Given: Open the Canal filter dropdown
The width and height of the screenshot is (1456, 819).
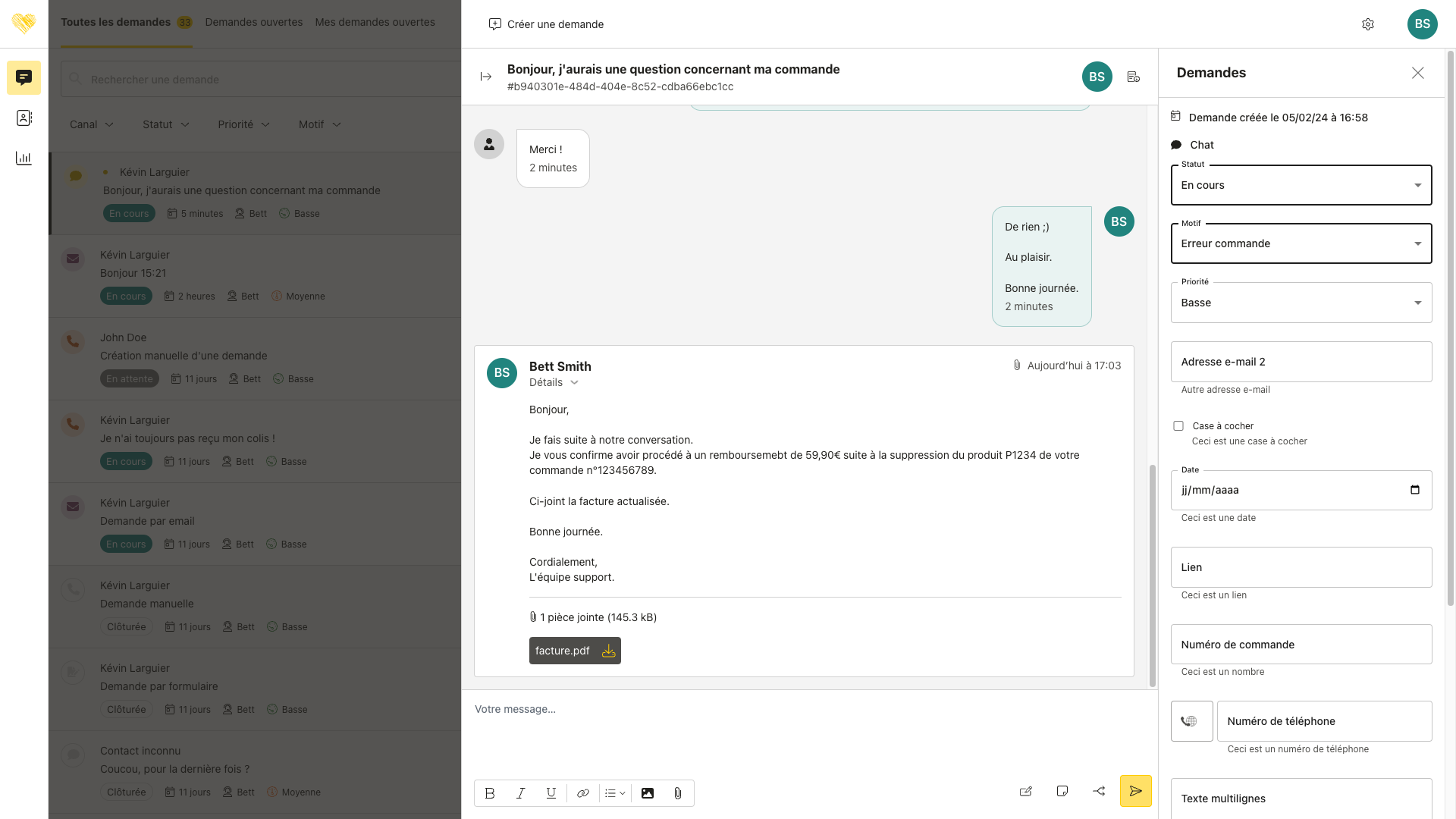Looking at the screenshot, I should (x=91, y=124).
